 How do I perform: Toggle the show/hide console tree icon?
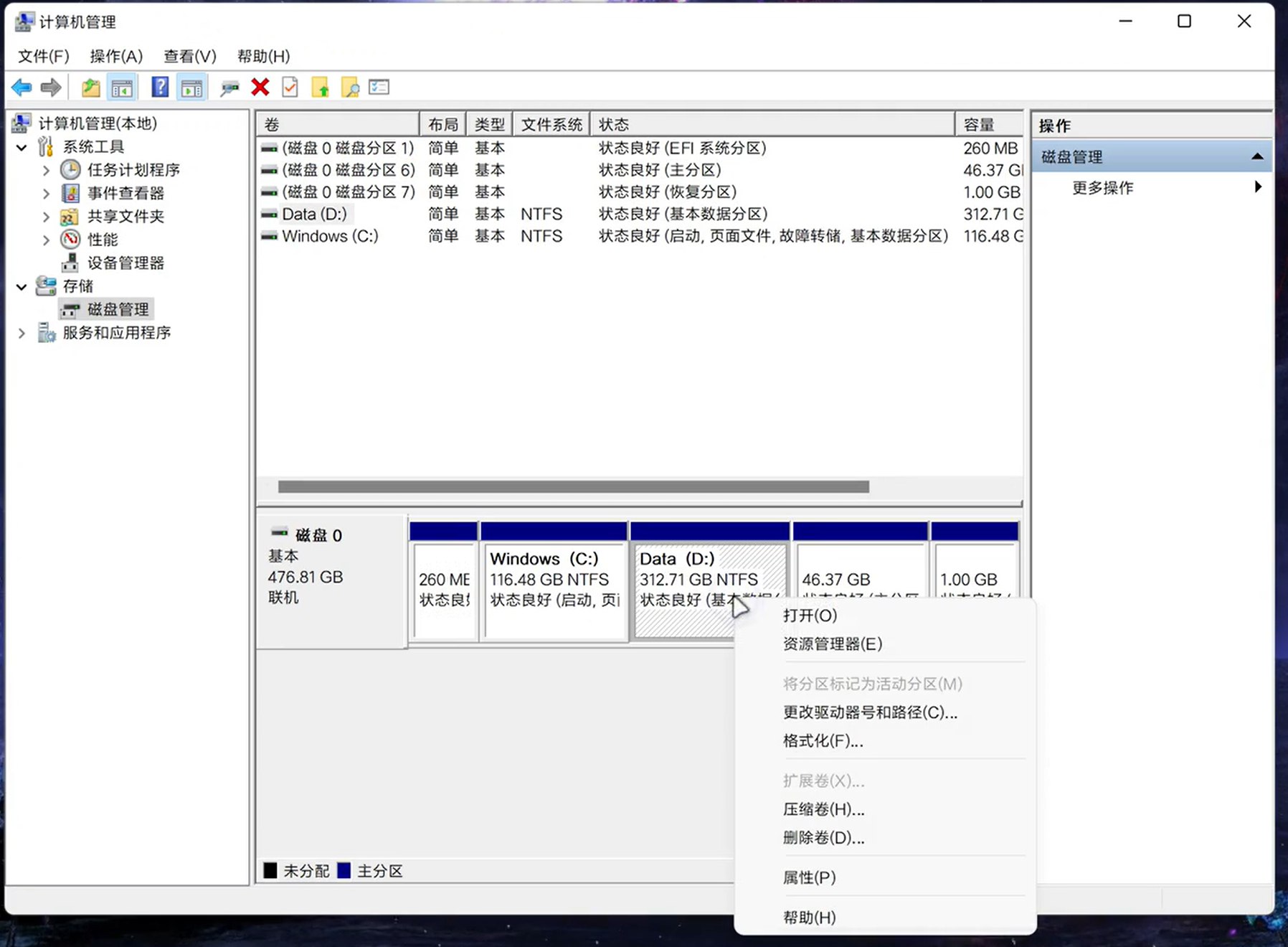(x=122, y=88)
